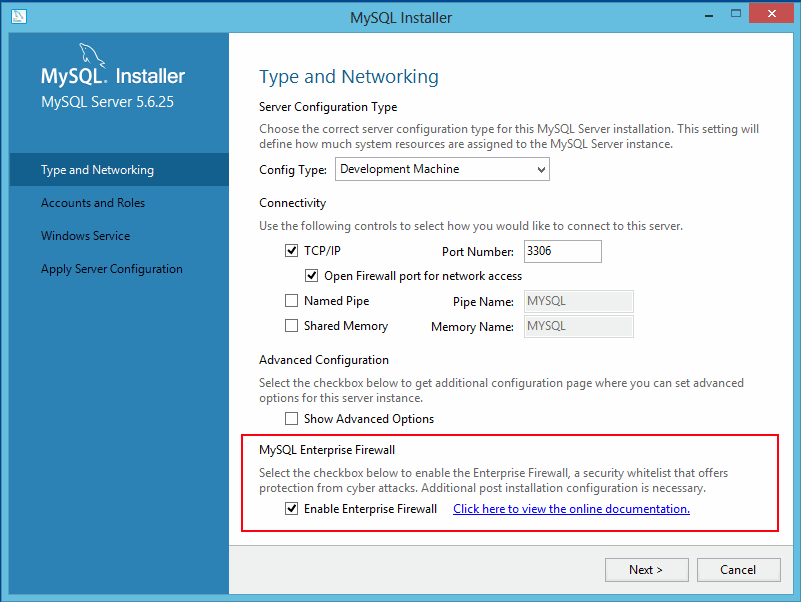Click the Cancel button
This screenshot has height=602, width=801.
(738, 569)
